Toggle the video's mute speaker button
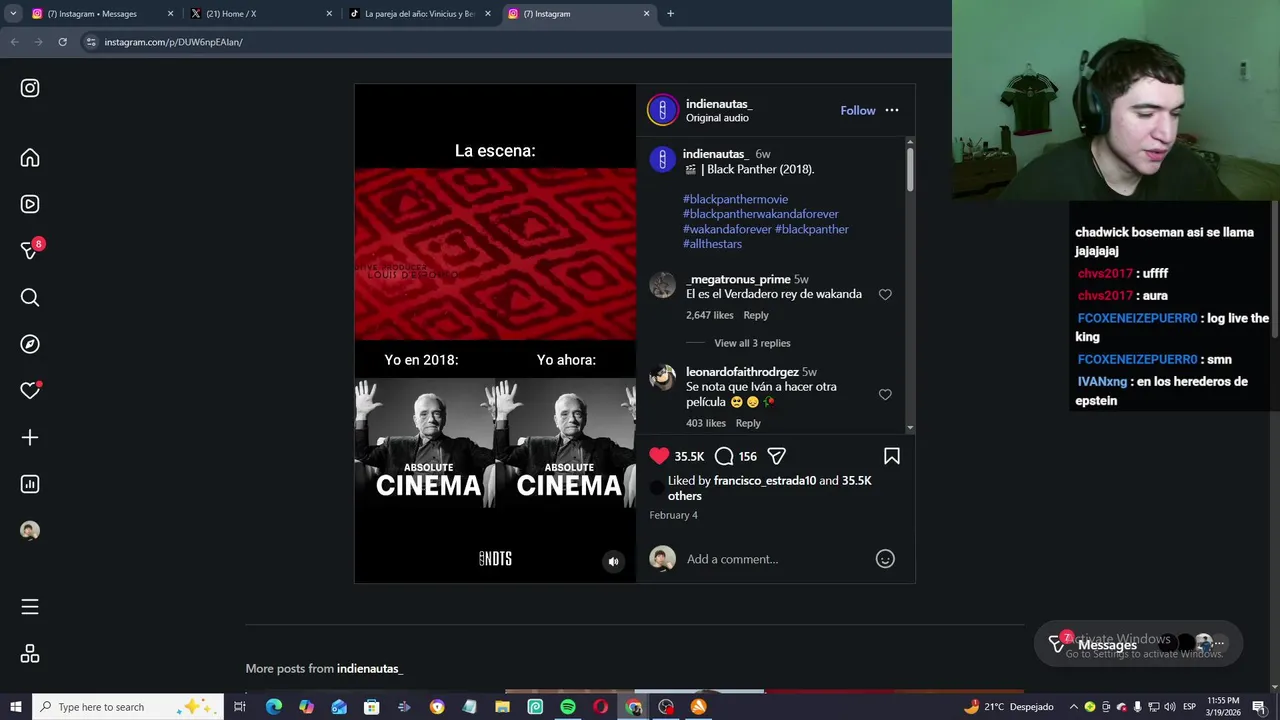Screen dimensions: 1280x720 (614, 561)
